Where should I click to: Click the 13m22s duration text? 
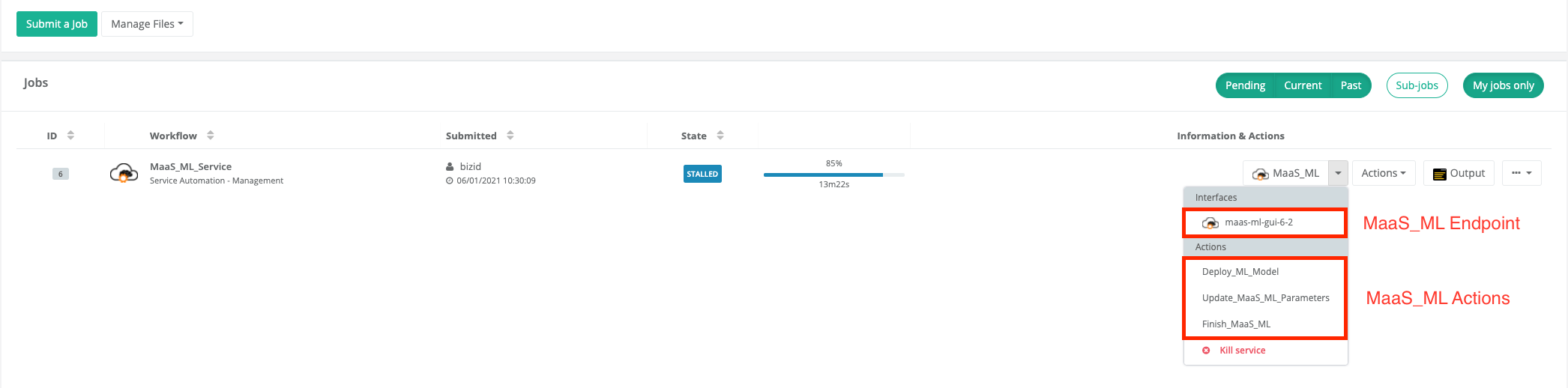click(833, 184)
